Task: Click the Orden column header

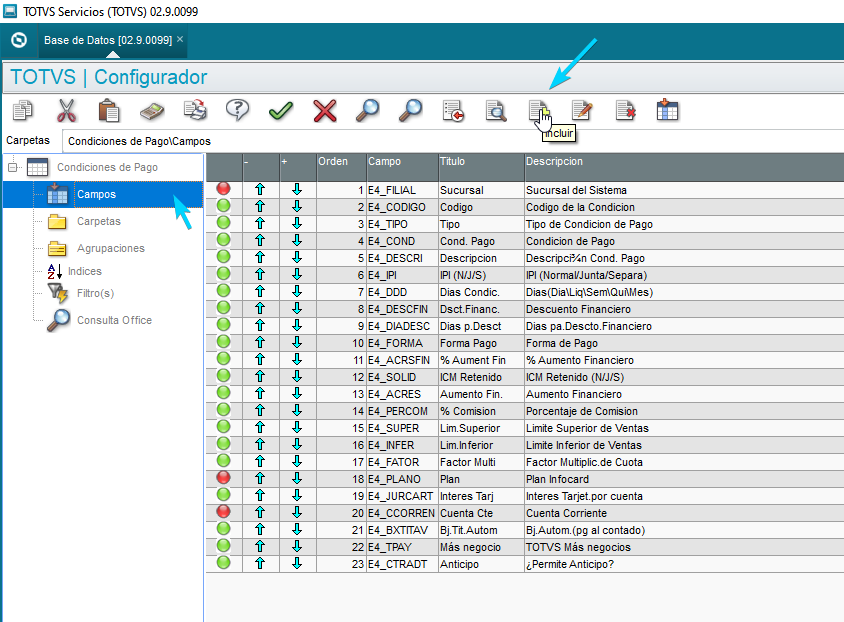Action: (341, 167)
